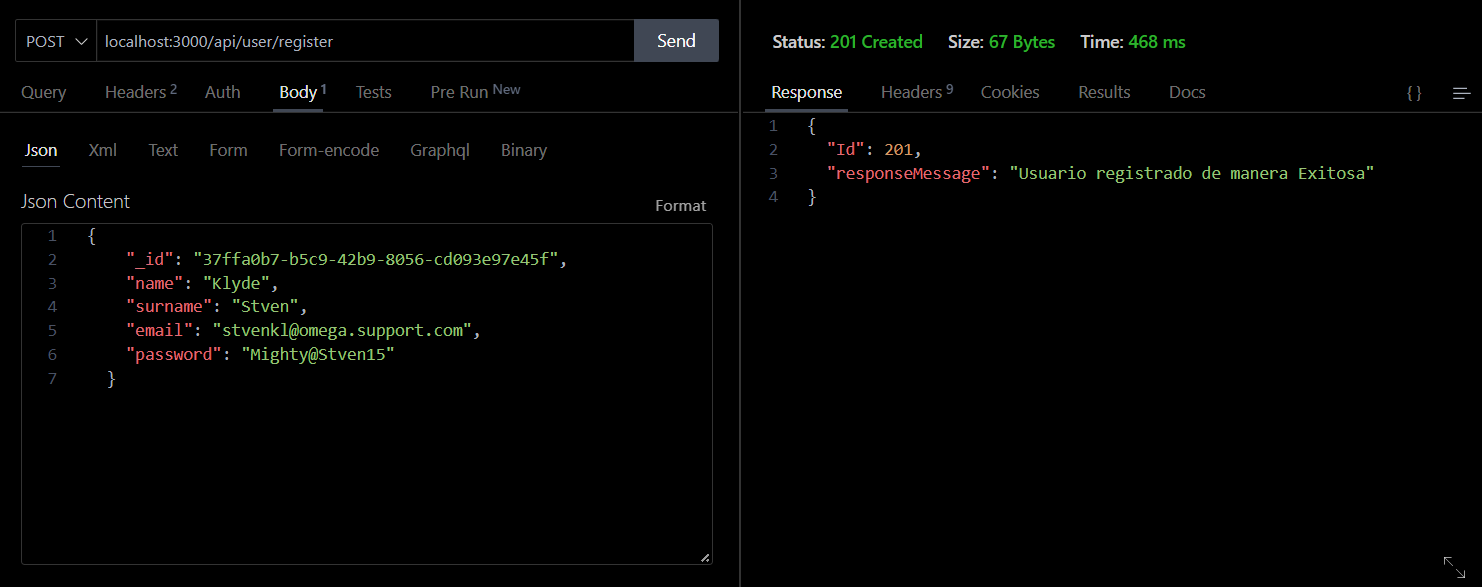The height and width of the screenshot is (587, 1482).
Task: Select the Binary body type
Action: coord(524,150)
